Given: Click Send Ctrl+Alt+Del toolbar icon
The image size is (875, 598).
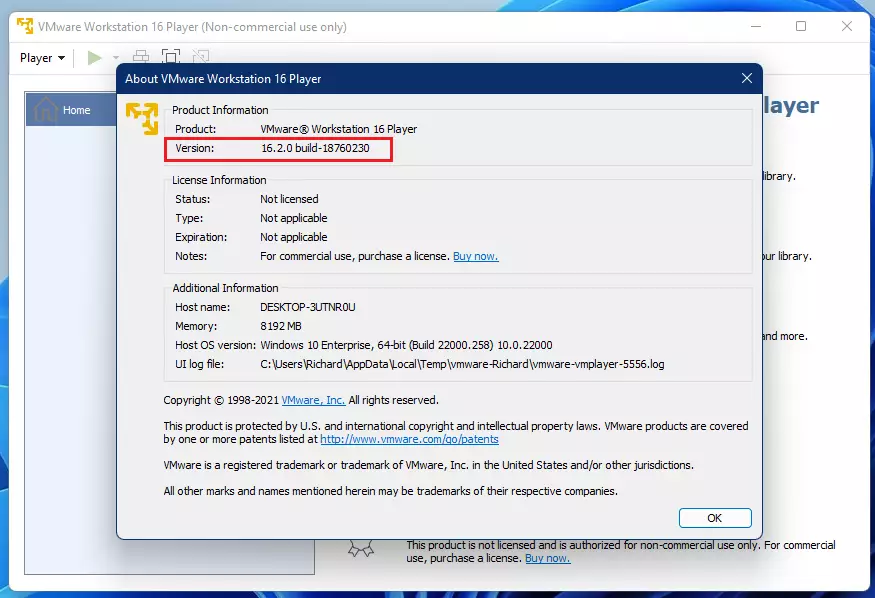Looking at the screenshot, I should [141, 56].
